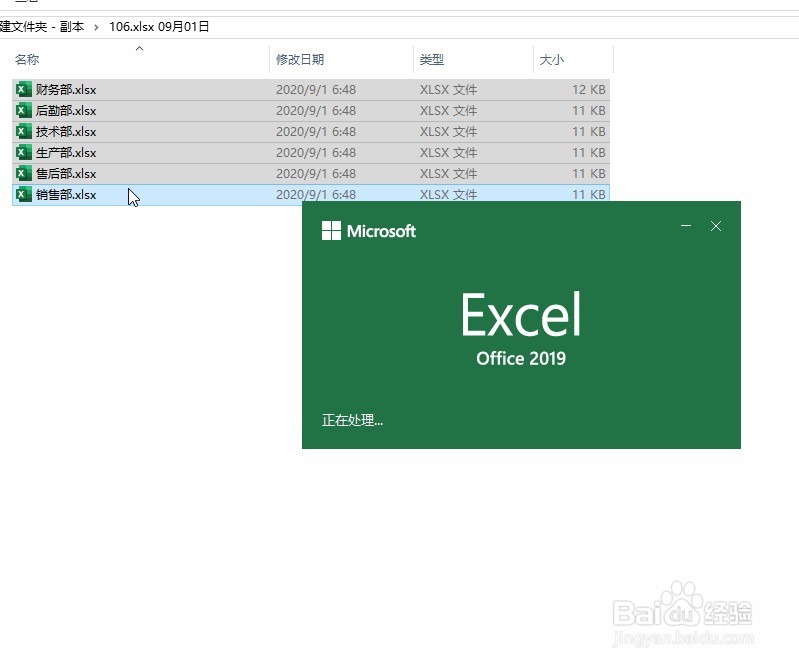
Task: Click the modified date of 技术部.xlsx
Action: coord(316,131)
